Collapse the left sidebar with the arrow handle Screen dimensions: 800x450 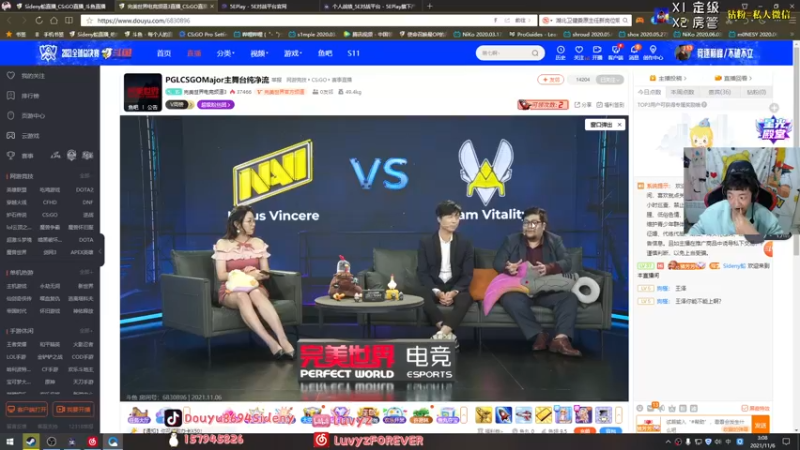click(101, 251)
